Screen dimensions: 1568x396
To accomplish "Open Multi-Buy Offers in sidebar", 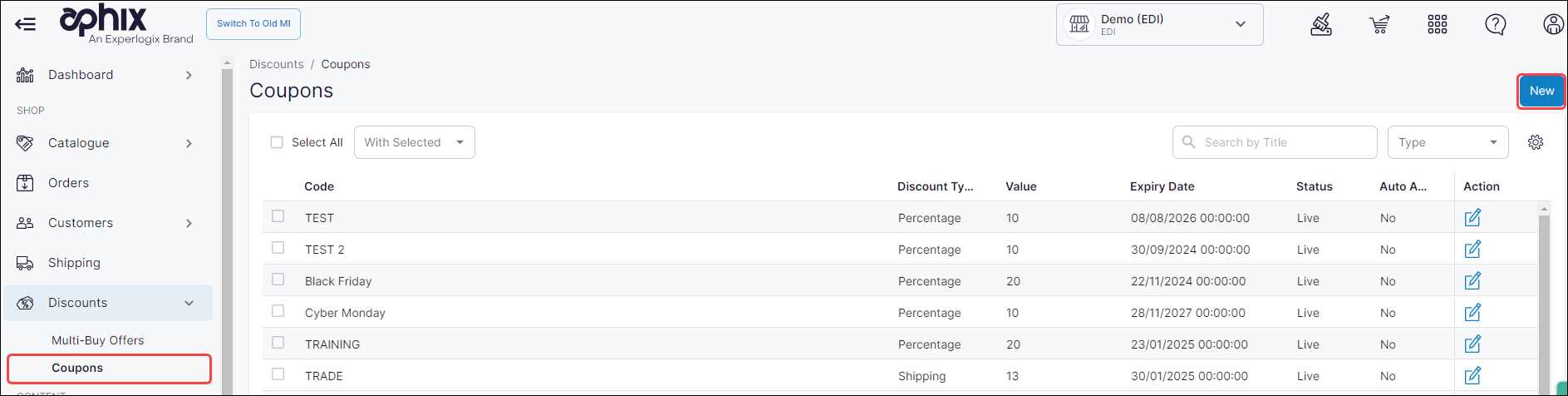I will click(97, 340).
